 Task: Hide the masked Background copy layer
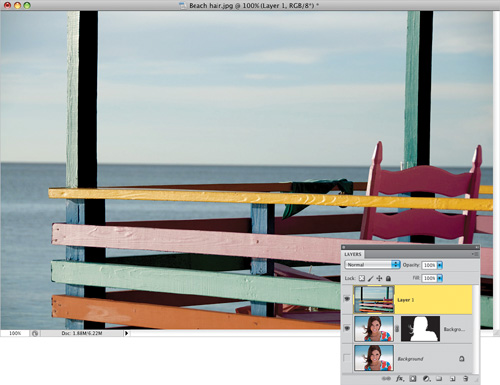(x=347, y=329)
